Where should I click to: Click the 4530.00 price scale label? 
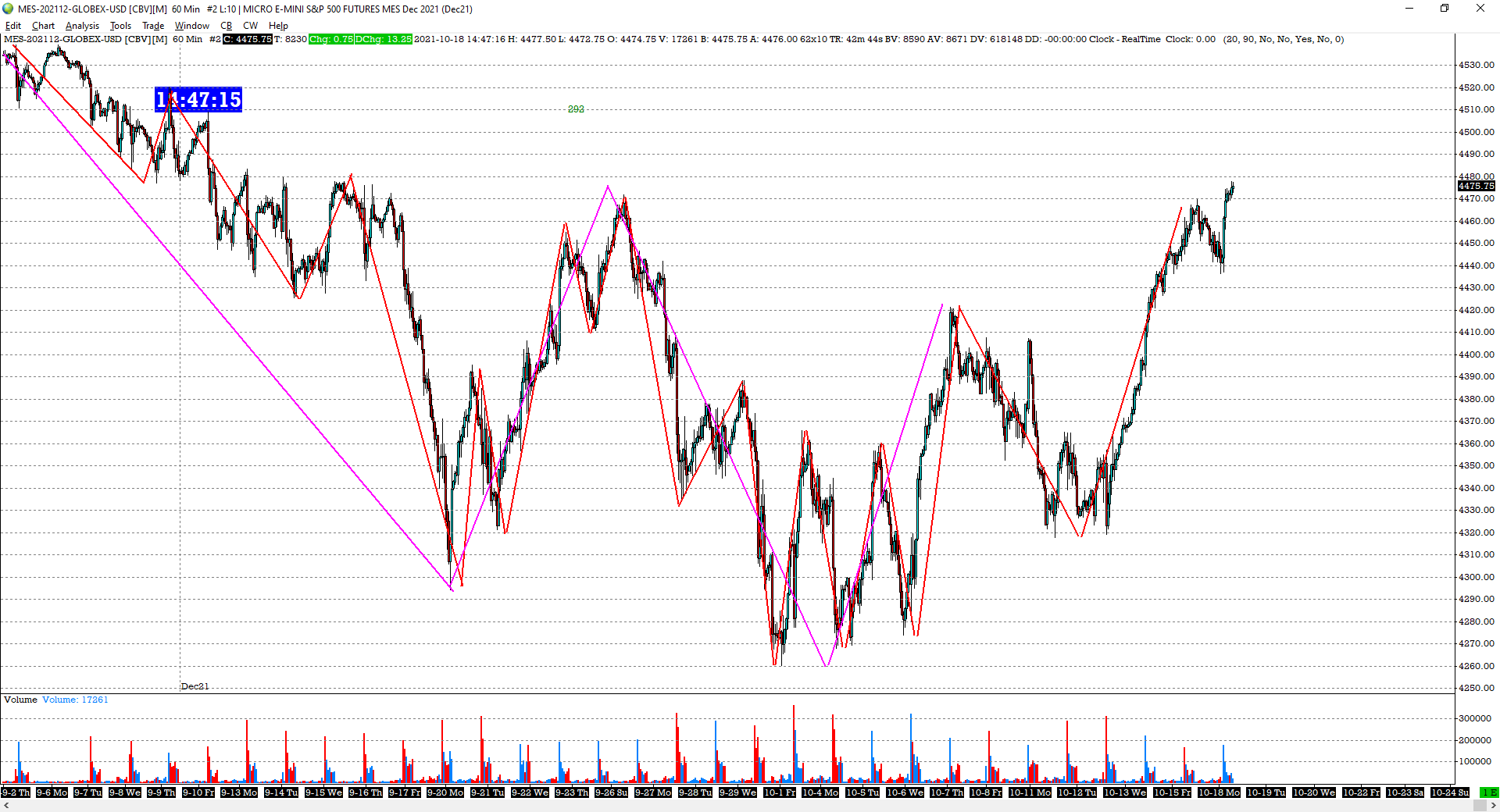click(1476, 65)
